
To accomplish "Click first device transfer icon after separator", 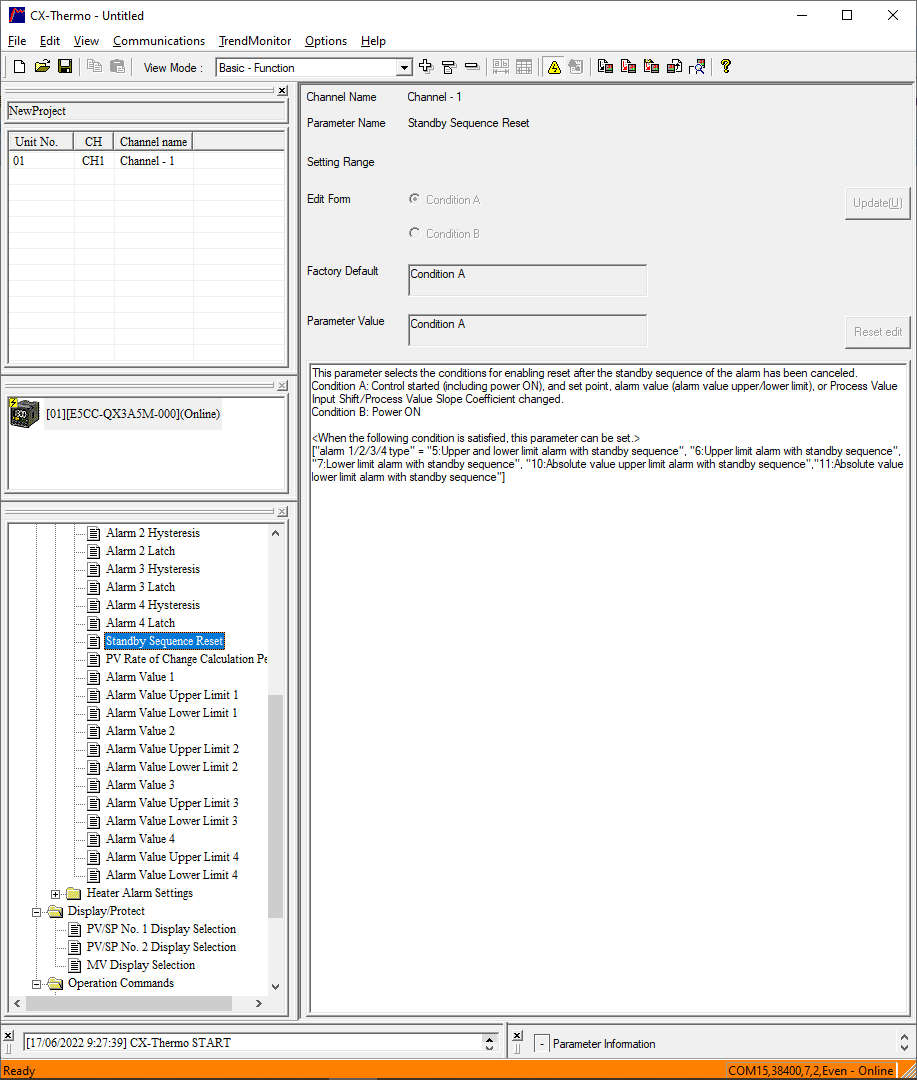I will pyautogui.click(x=605, y=67).
